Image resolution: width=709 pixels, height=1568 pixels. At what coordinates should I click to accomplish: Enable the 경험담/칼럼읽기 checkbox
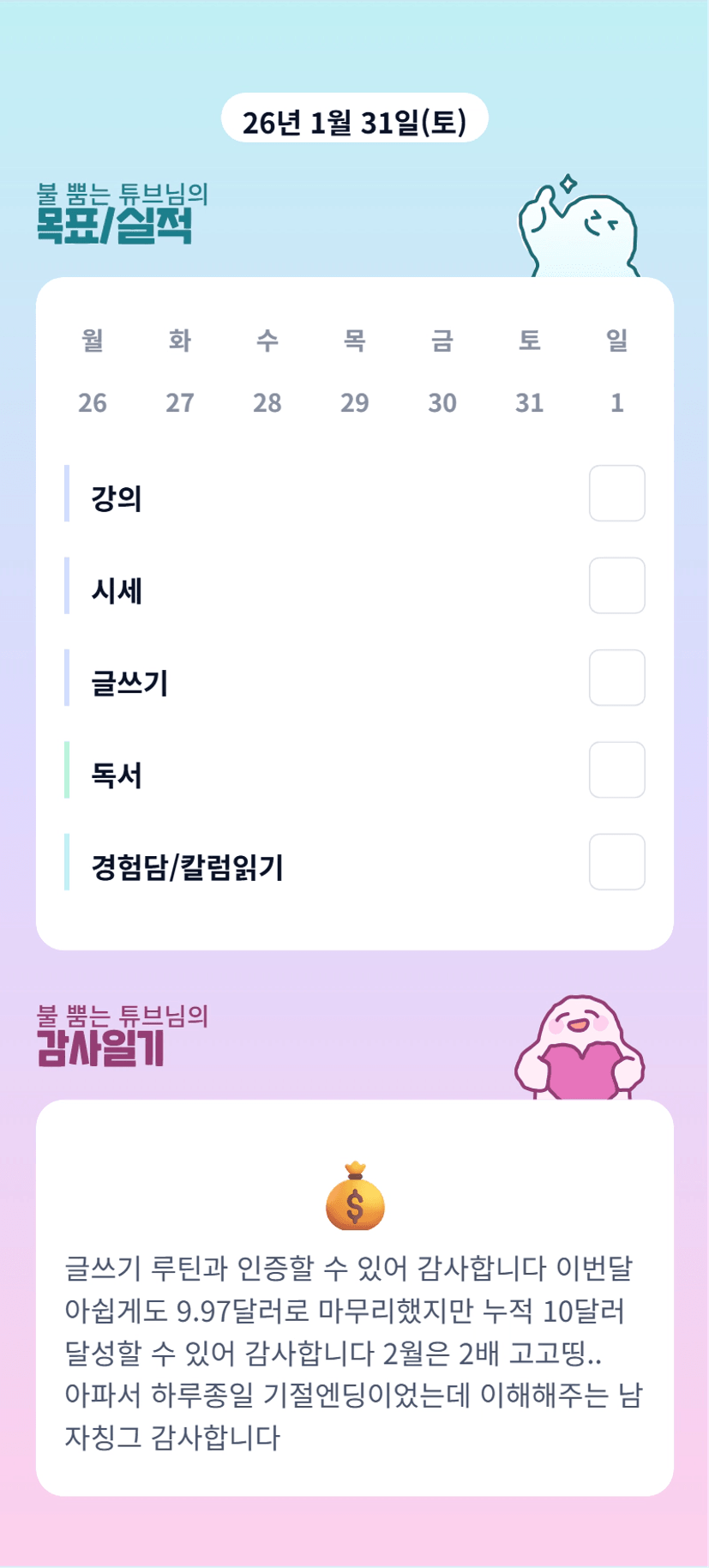(616, 862)
